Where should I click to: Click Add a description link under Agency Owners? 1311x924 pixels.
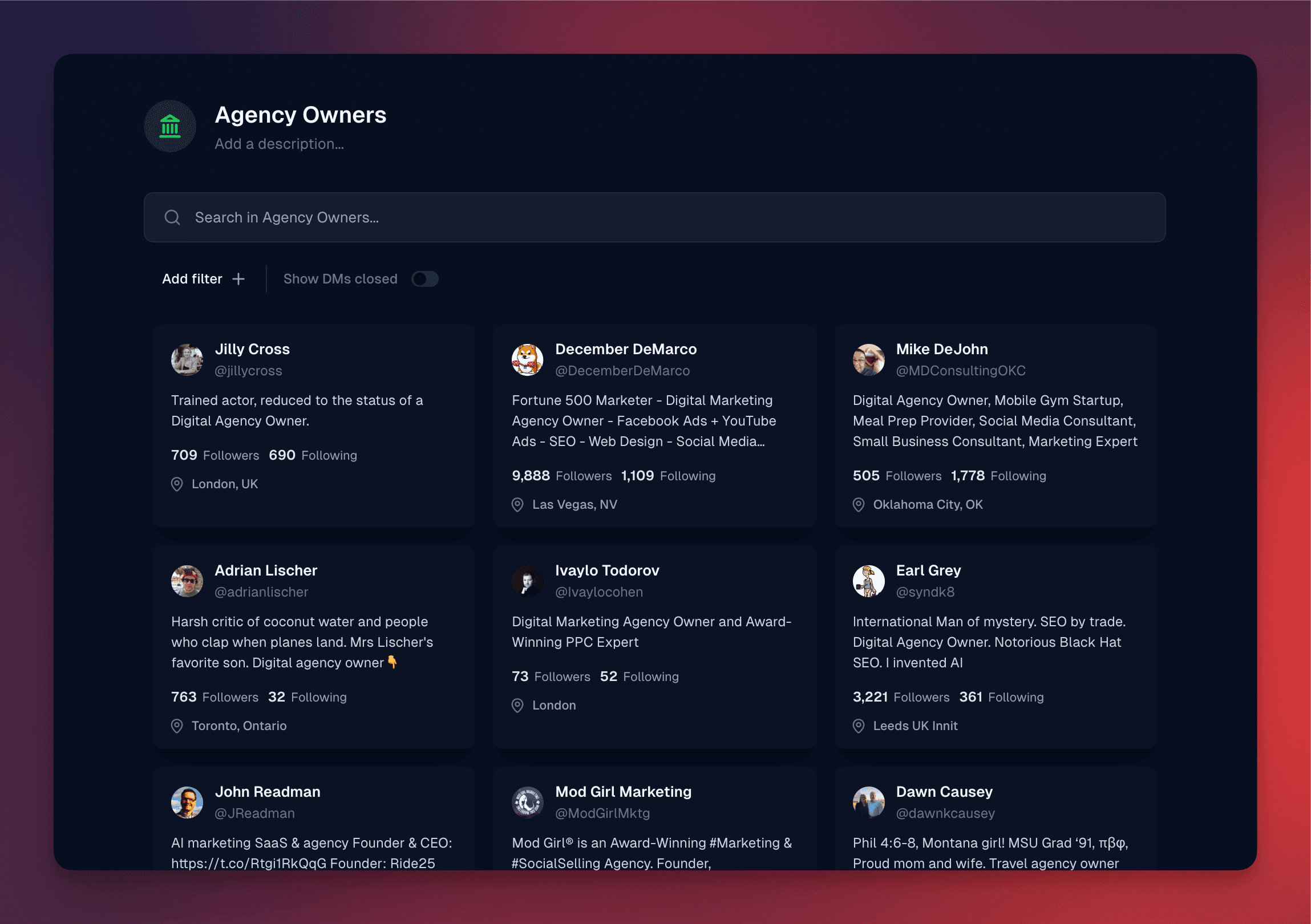coord(279,144)
